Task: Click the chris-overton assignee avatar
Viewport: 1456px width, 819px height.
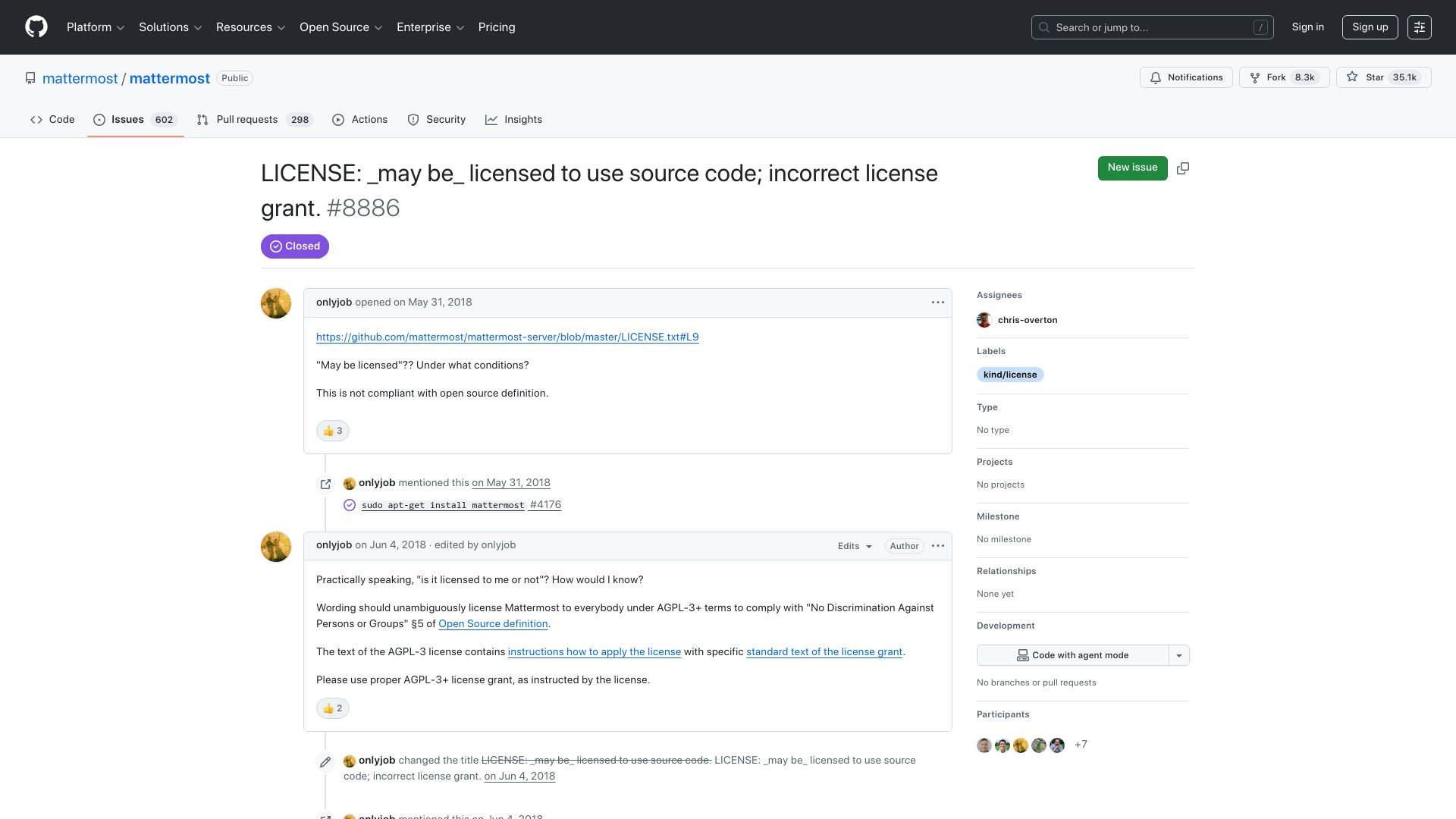Action: click(984, 320)
